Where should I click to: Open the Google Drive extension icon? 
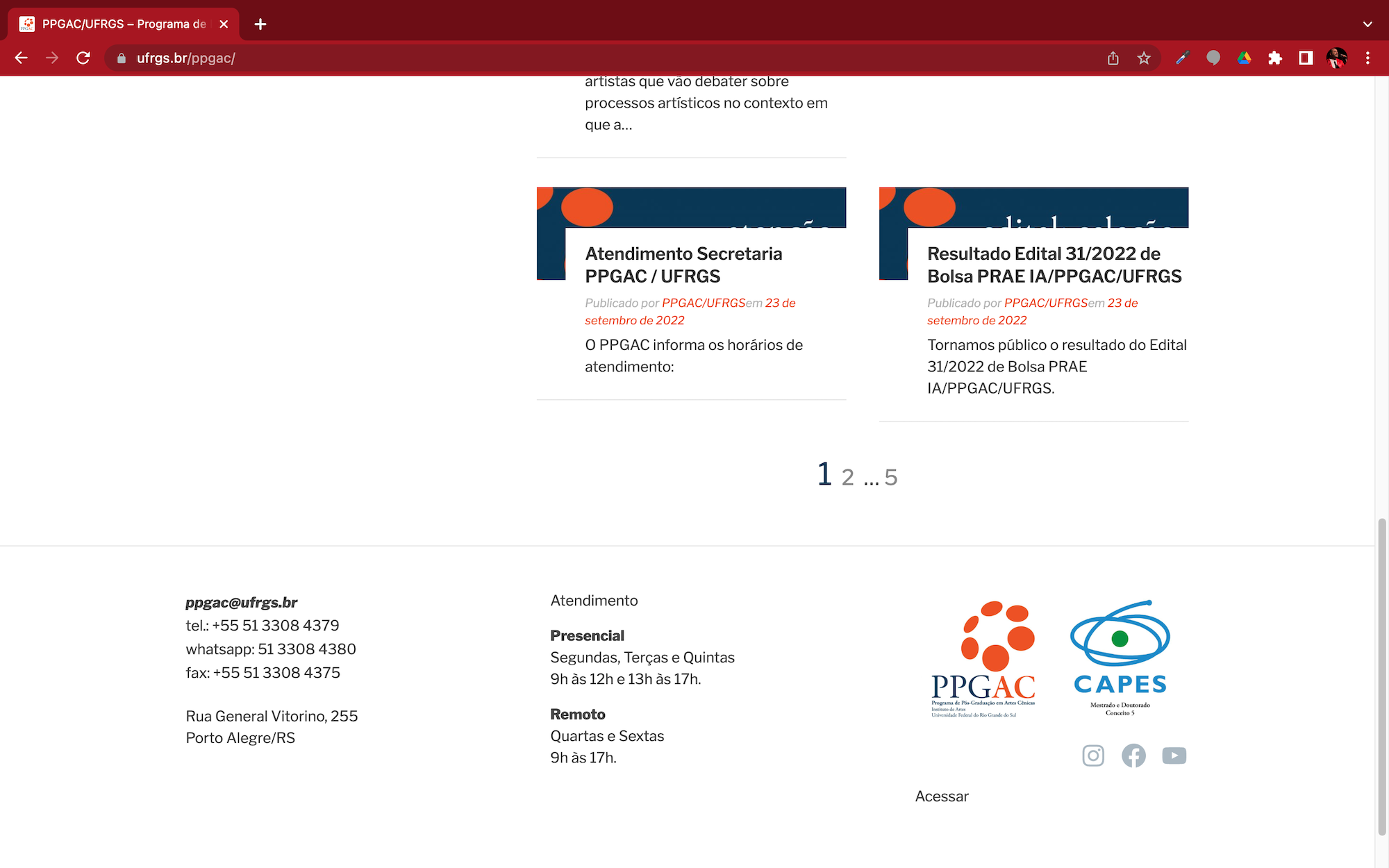click(1244, 58)
